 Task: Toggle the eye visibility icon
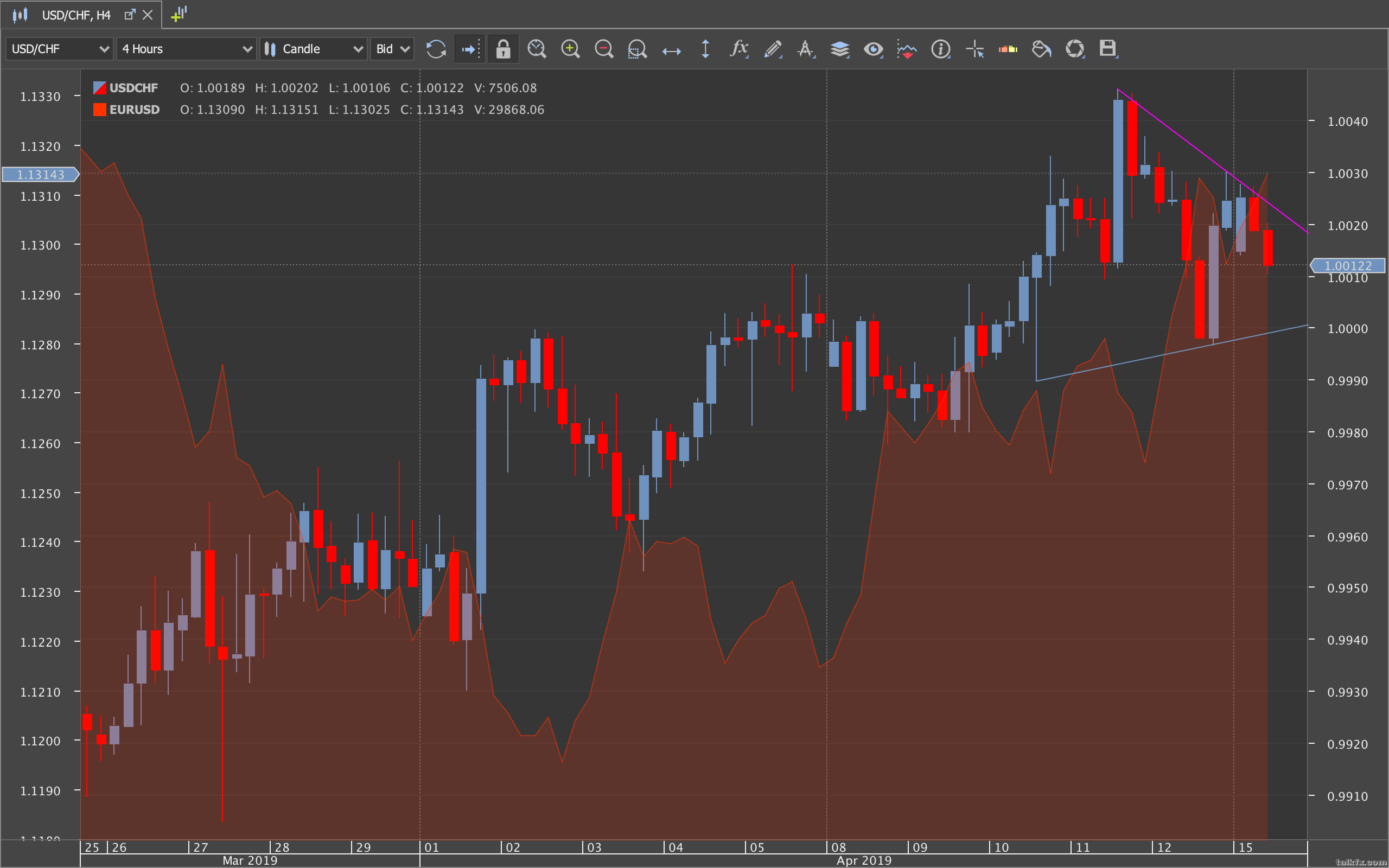(x=873, y=49)
